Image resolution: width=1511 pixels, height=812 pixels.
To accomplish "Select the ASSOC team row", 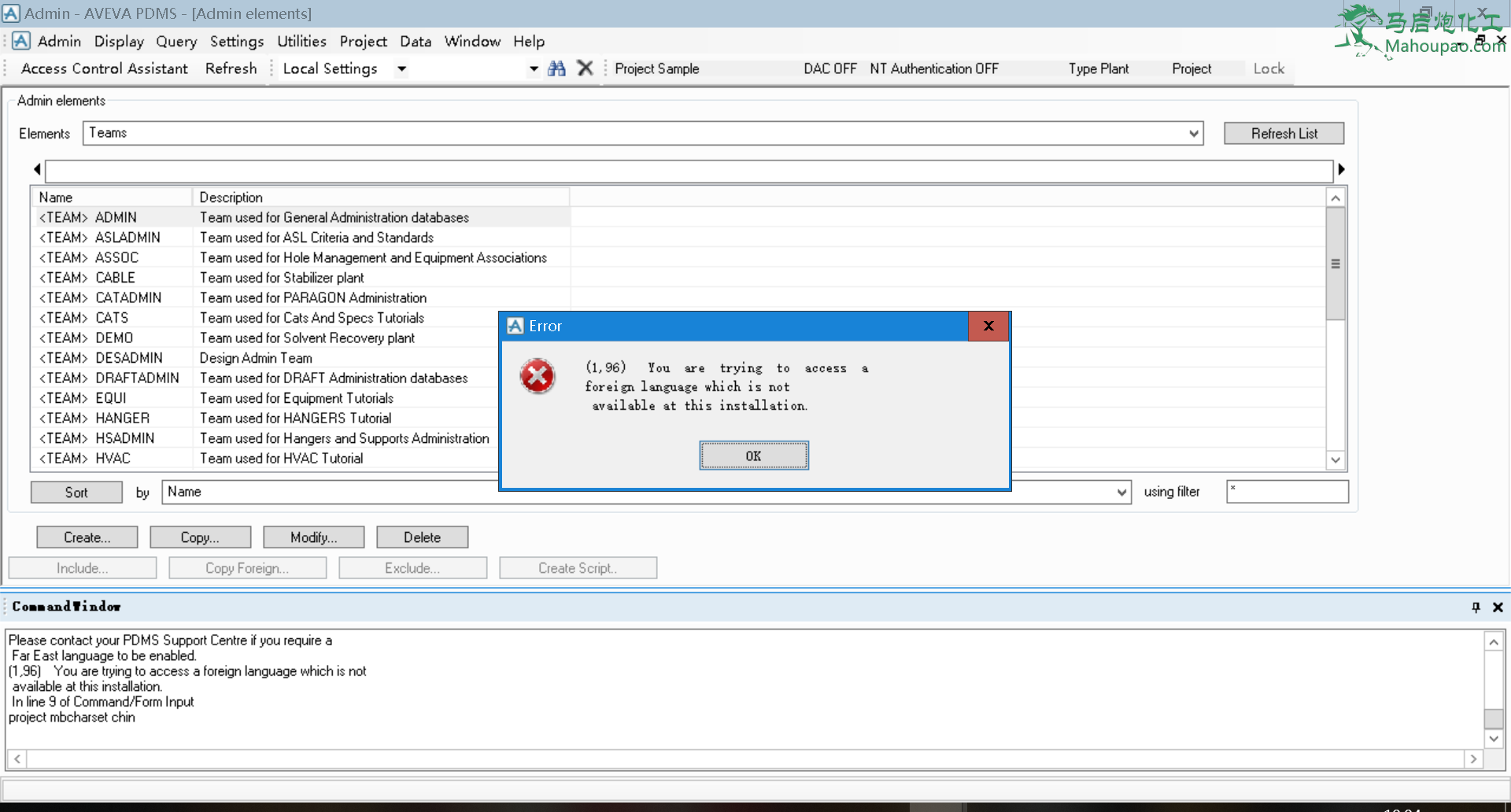I will (302, 257).
